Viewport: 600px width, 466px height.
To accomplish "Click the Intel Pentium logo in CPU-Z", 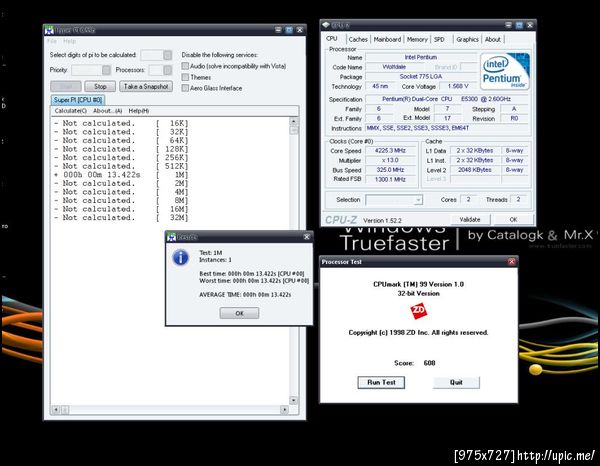I will (x=505, y=72).
